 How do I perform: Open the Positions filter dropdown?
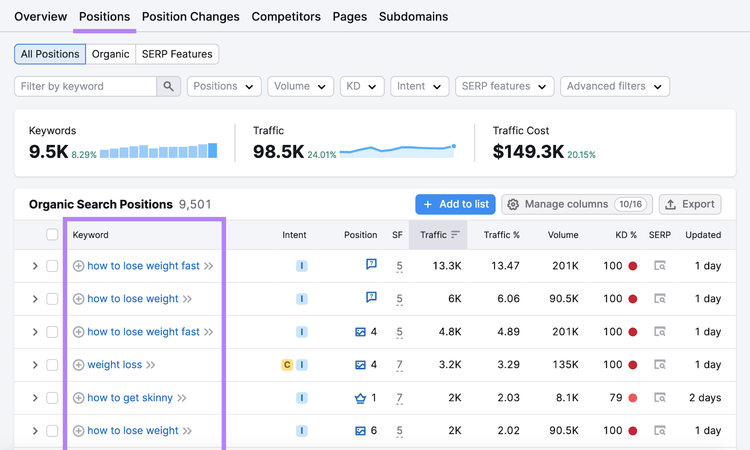pyautogui.click(x=224, y=86)
